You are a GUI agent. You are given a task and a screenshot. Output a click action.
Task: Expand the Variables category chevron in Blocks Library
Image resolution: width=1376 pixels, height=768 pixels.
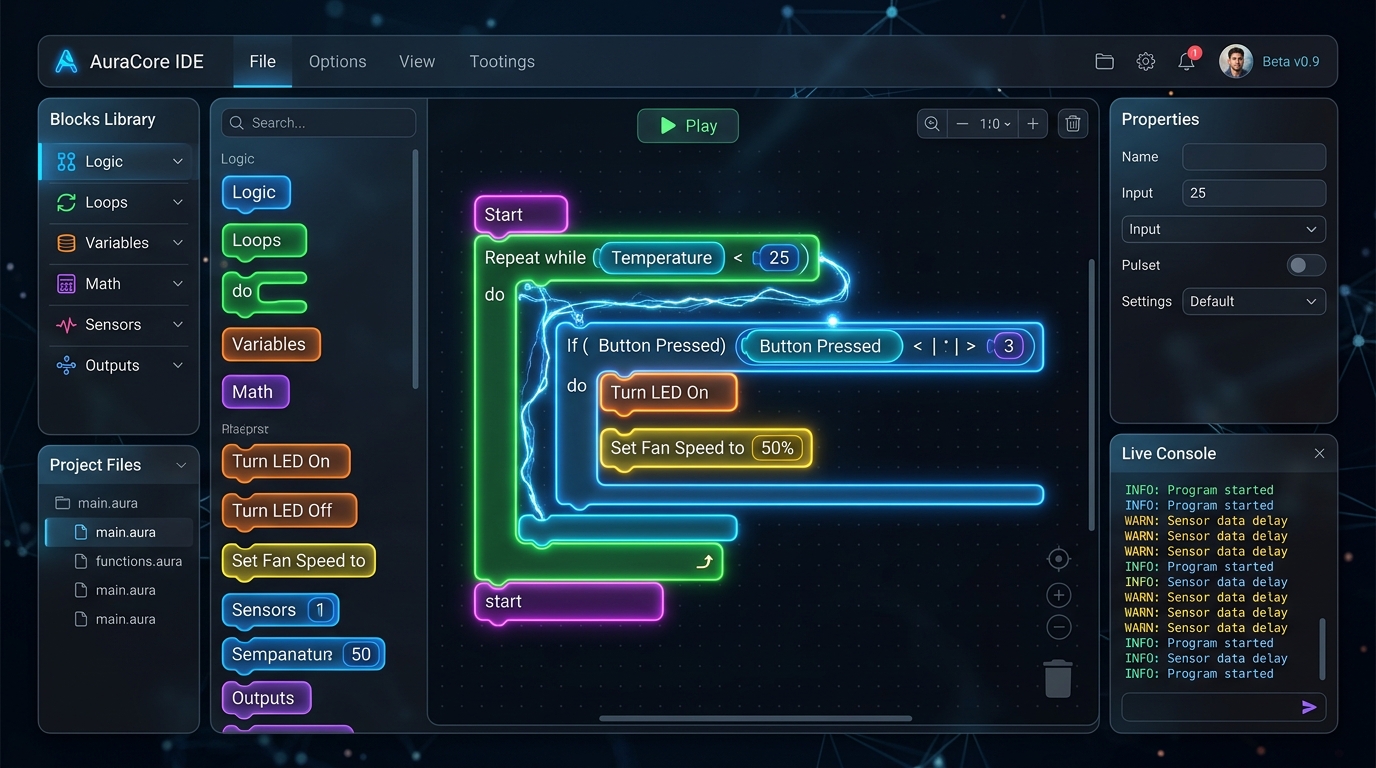[178, 243]
